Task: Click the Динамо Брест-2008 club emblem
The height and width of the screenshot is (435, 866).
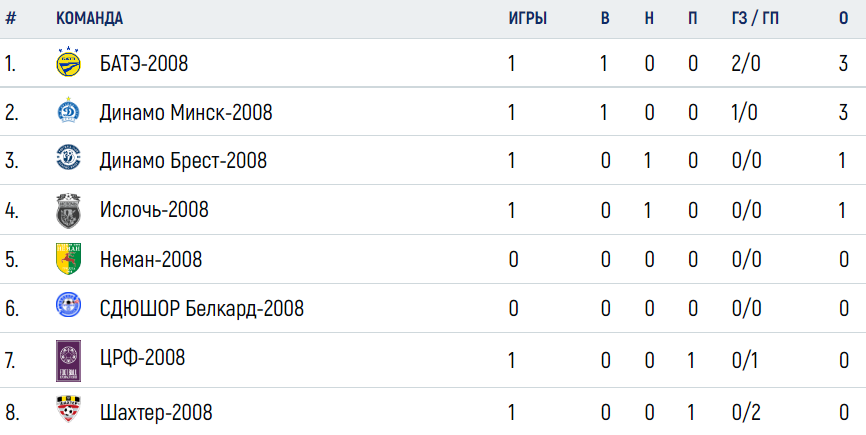Action: tap(68, 158)
